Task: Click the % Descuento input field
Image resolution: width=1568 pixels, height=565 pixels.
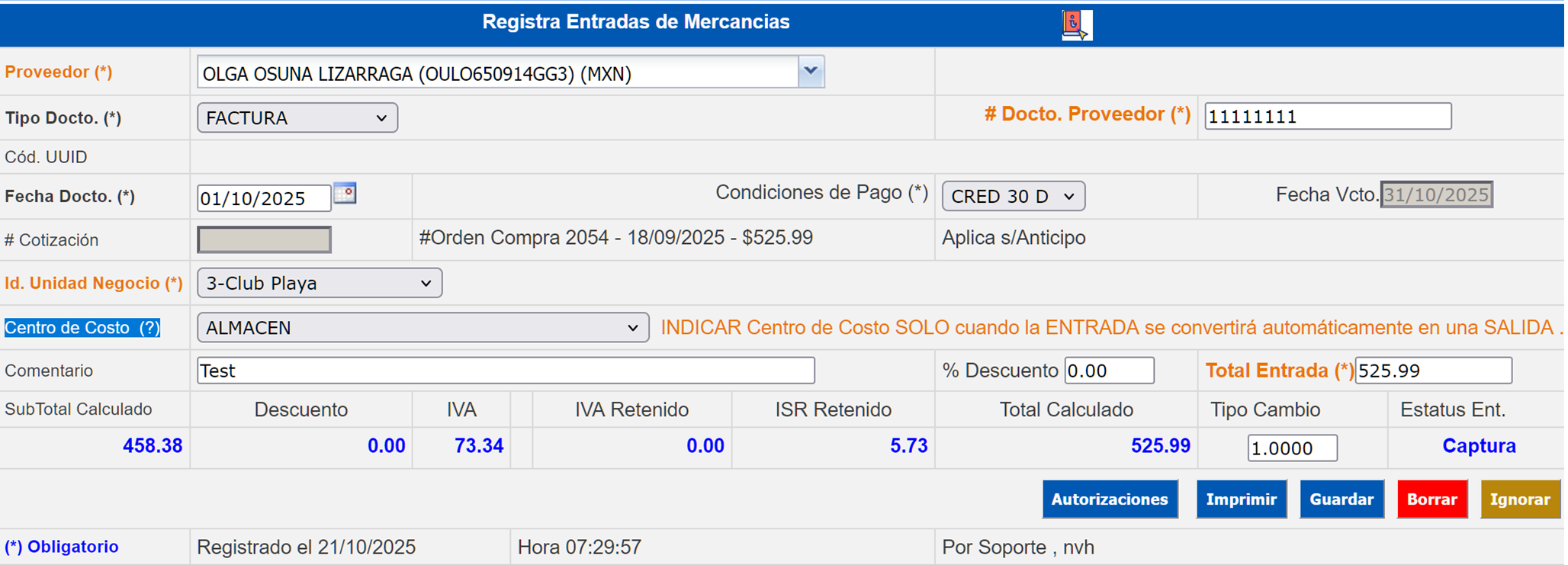Action: click(1108, 371)
